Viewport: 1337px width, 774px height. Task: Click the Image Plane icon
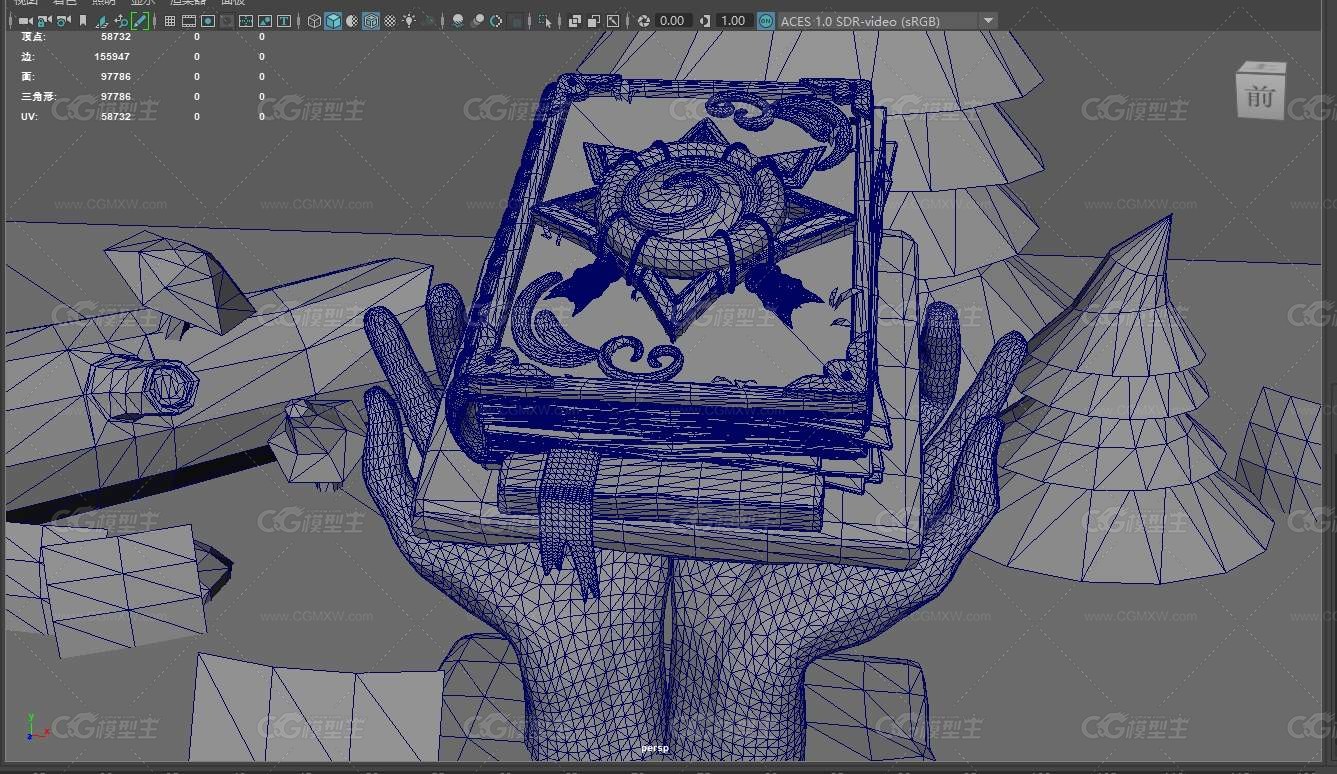[x=102, y=21]
